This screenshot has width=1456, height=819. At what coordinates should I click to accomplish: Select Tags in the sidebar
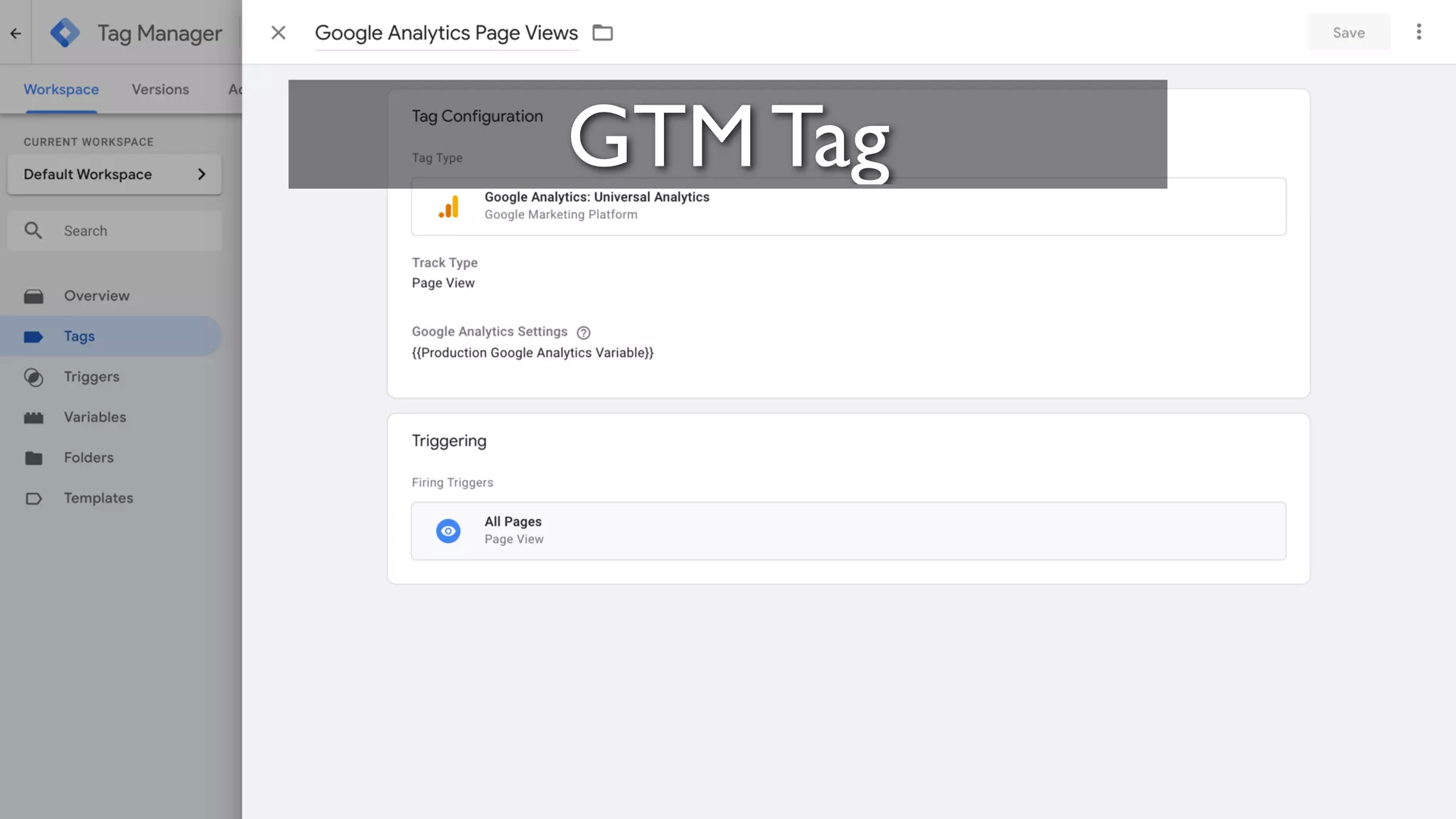tap(111, 336)
